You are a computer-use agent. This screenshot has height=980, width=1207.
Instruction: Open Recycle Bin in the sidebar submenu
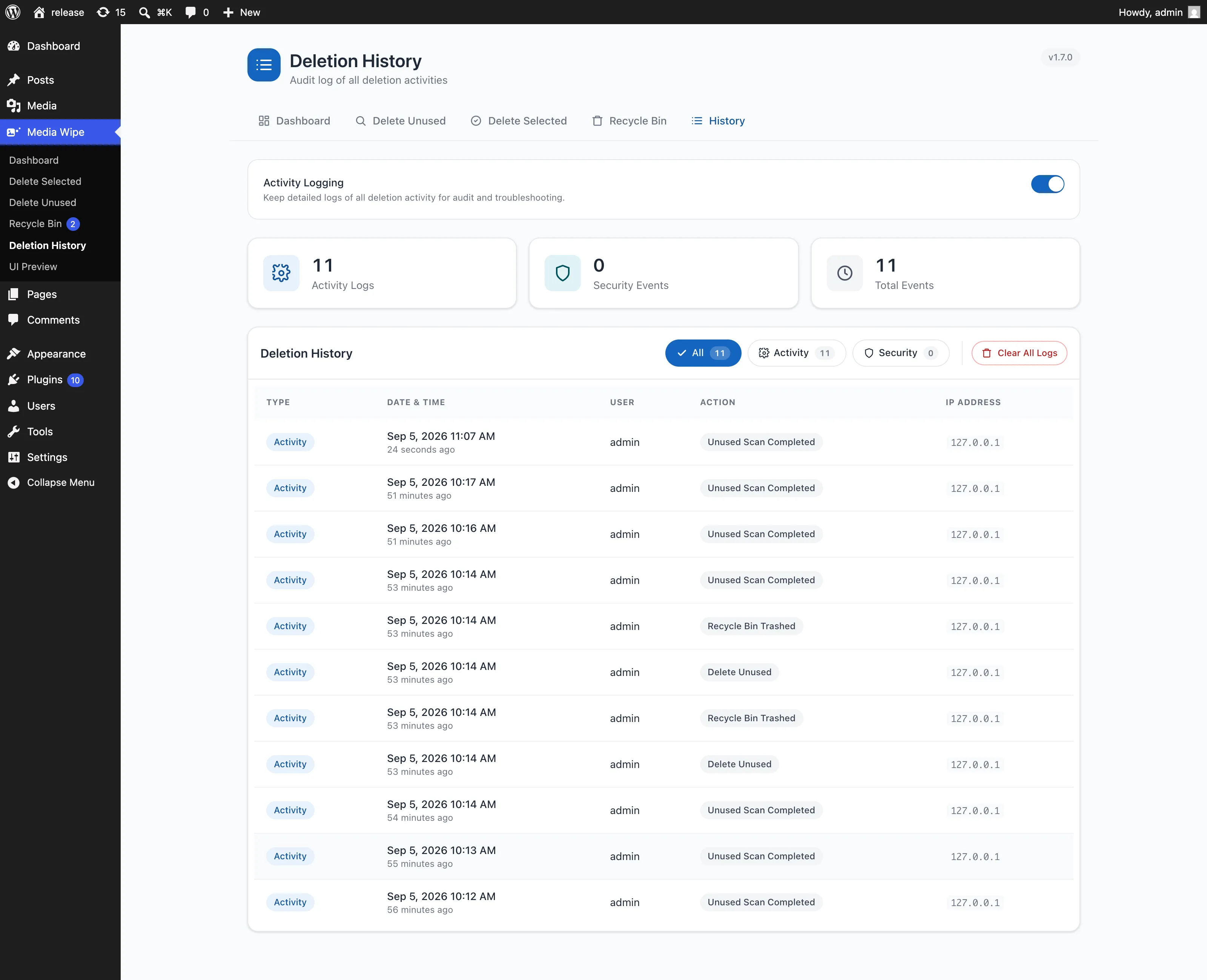tap(35, 224)
